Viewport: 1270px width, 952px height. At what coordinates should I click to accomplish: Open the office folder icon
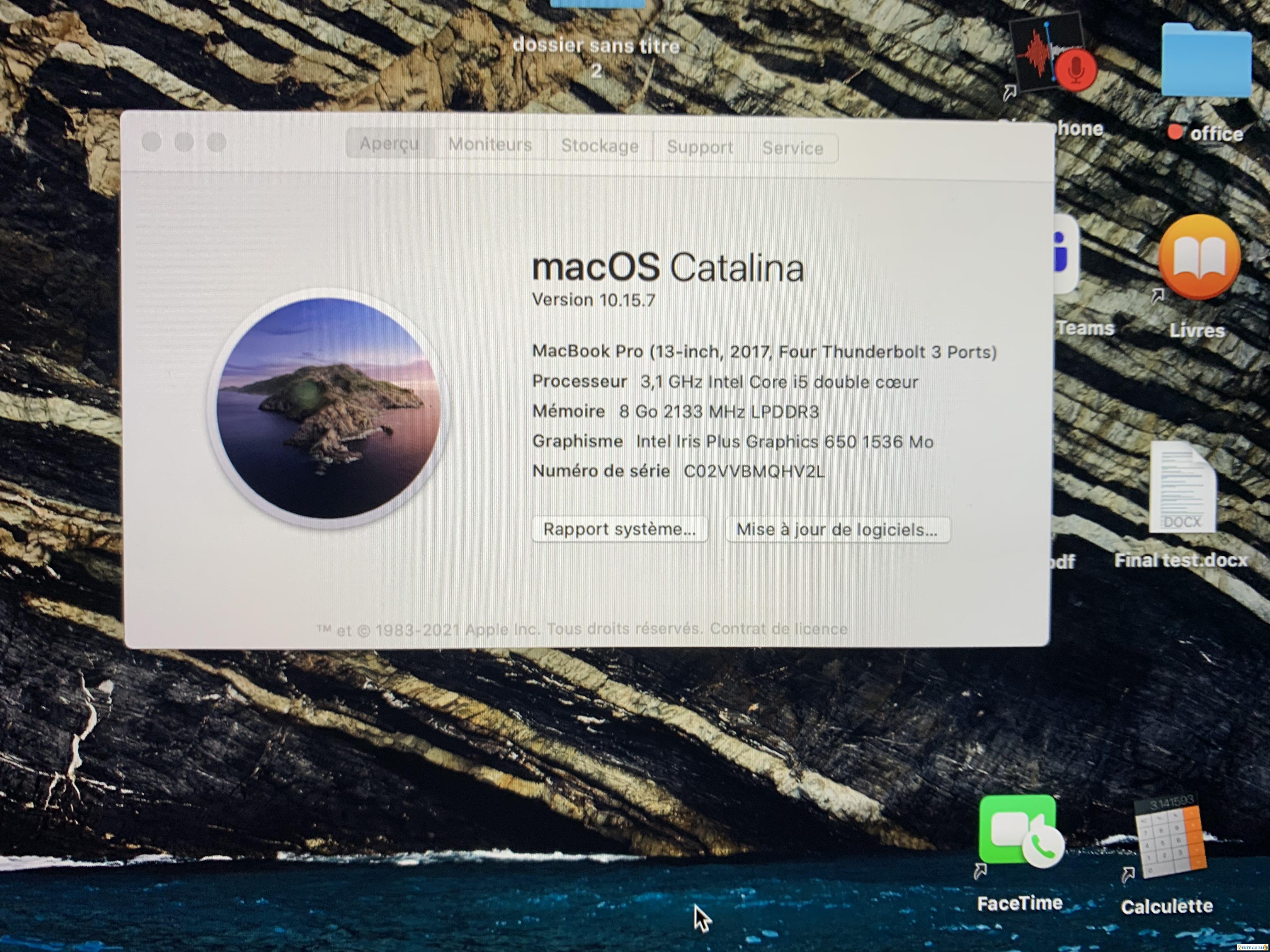click(x=1206, y=60)
